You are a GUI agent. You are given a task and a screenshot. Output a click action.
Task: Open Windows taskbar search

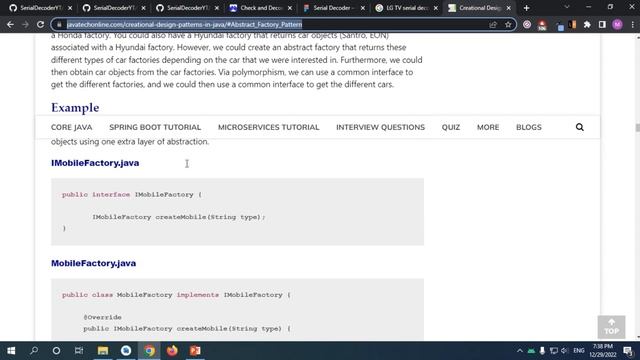34,351
